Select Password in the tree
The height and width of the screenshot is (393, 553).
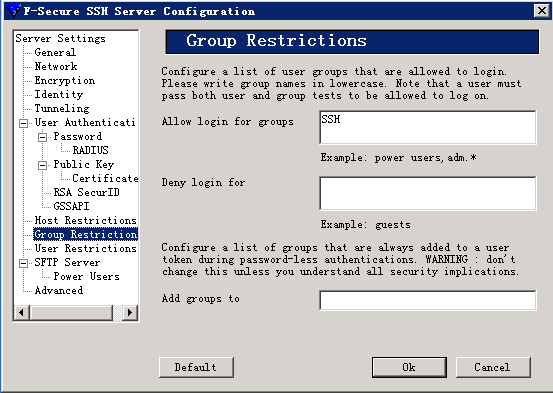coord(78,136)
